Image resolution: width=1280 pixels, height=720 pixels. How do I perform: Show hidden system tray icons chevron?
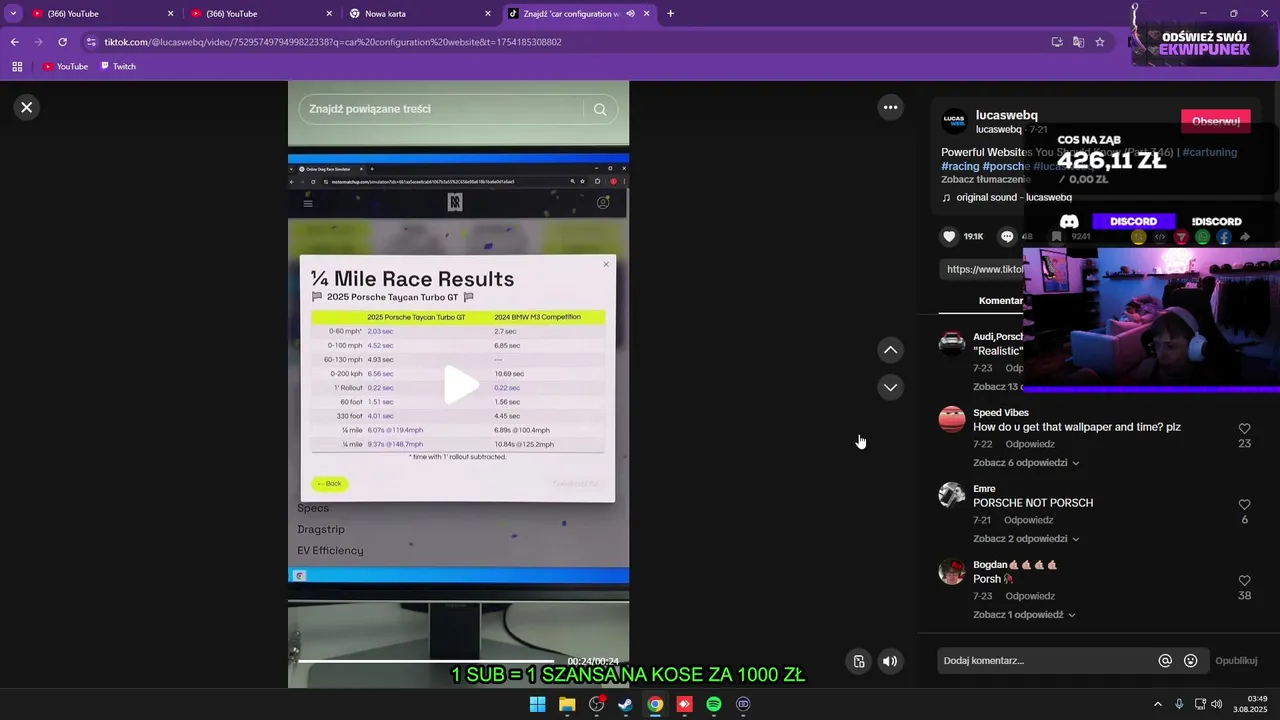[1158, 704]
